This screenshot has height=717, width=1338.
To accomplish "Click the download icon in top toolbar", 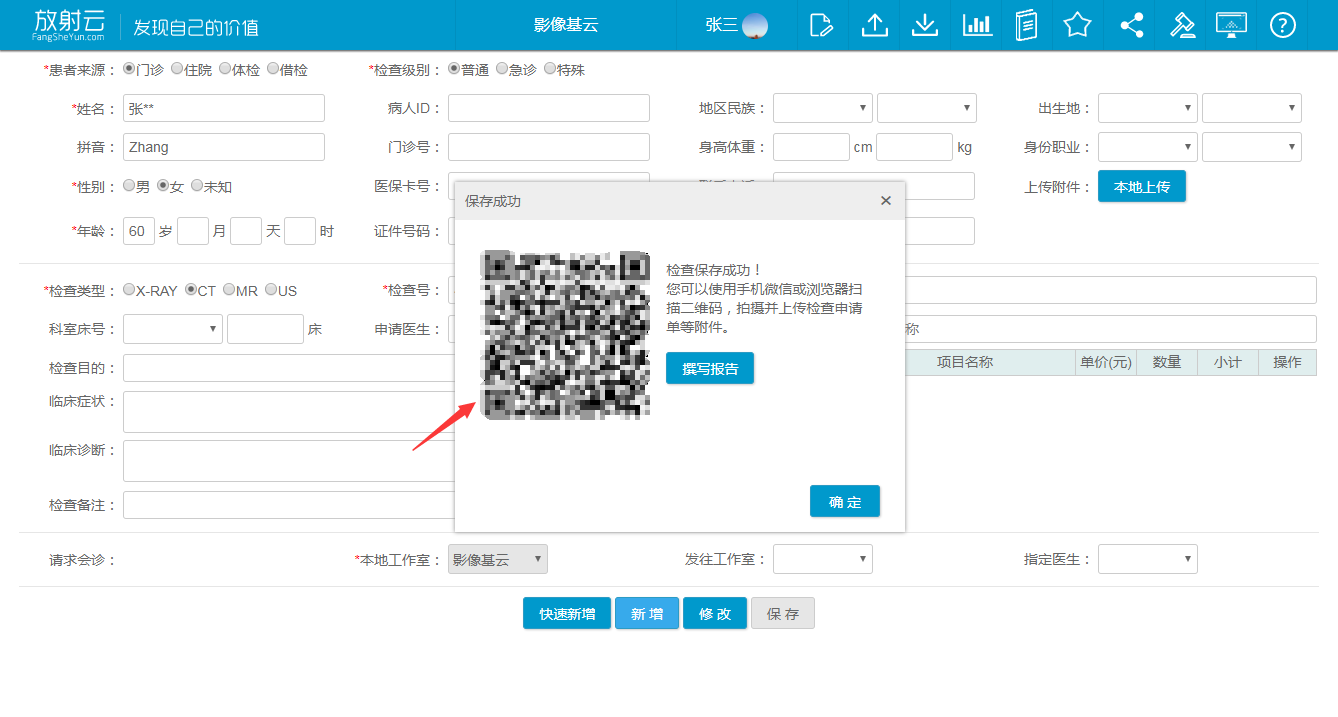I will [925, 25].
